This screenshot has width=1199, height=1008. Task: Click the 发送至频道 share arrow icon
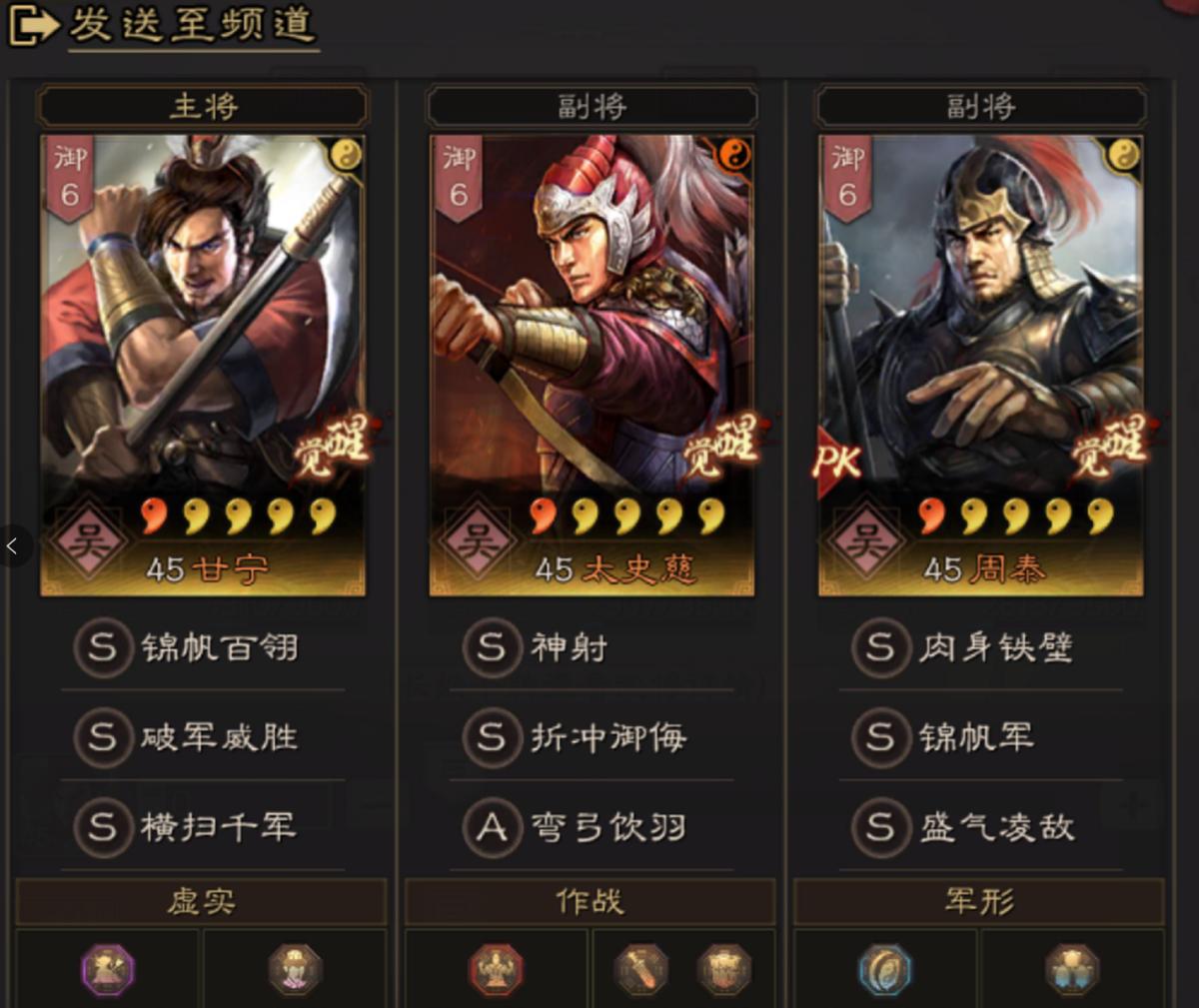click(x=33, y=25)
